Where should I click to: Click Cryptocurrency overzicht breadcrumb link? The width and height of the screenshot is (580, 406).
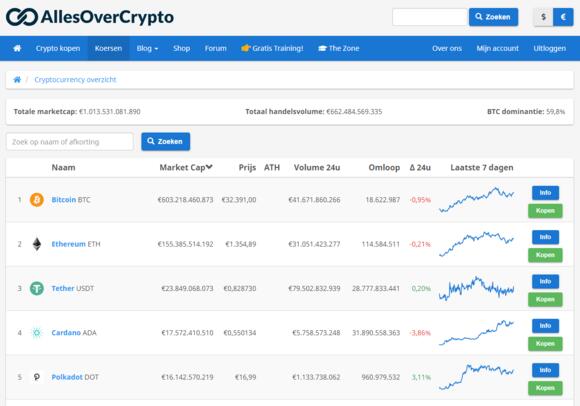pos(75,79)
